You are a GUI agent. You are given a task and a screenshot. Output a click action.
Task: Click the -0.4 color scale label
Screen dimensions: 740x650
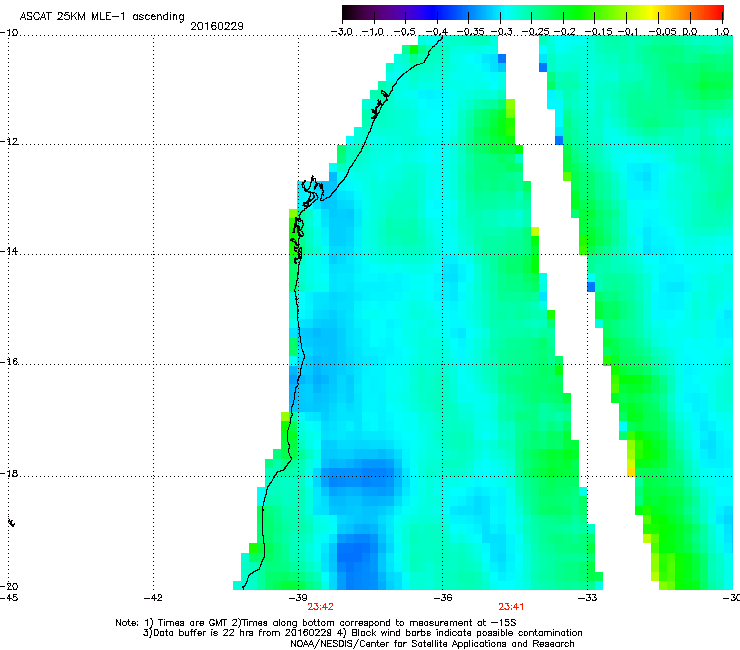pos(437,32)
